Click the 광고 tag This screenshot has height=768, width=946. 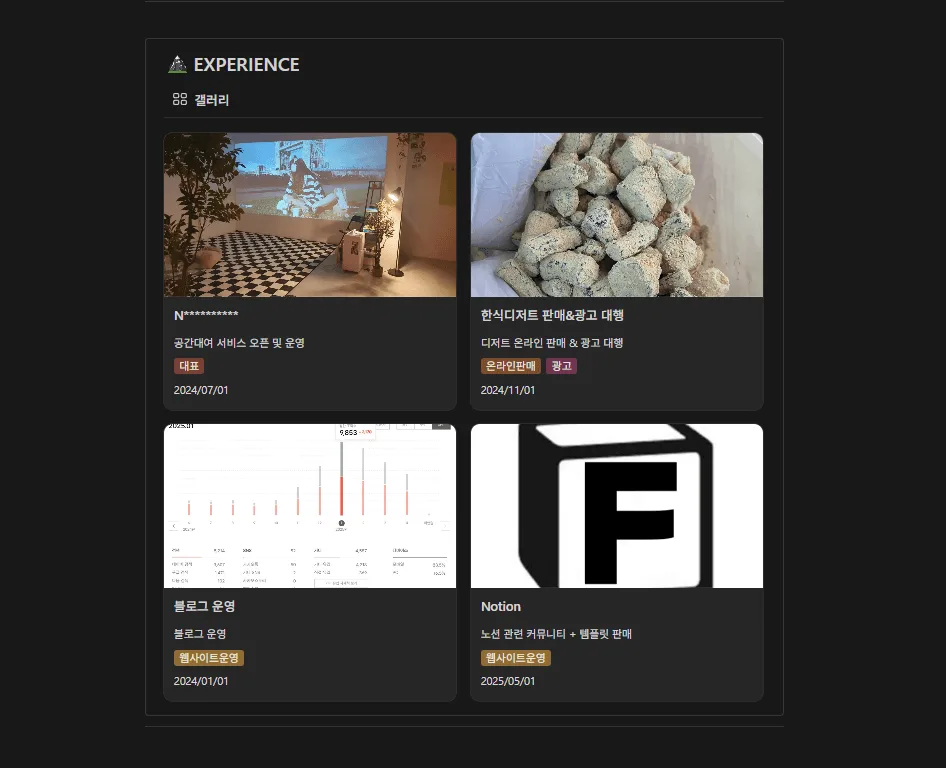pyautogui.click(x=562, y=366)
